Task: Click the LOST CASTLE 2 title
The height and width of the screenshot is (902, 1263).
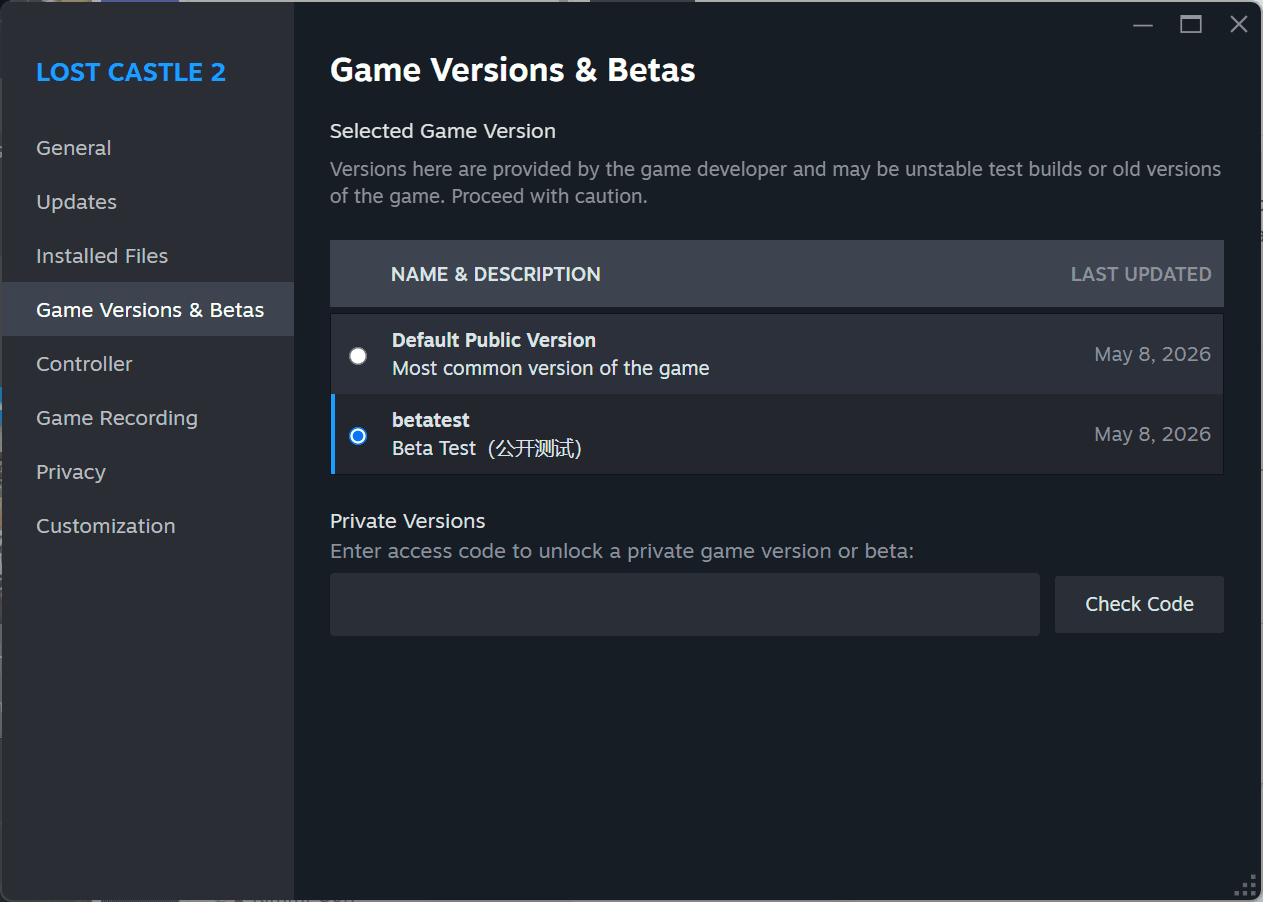Action: tap(131, 72)
